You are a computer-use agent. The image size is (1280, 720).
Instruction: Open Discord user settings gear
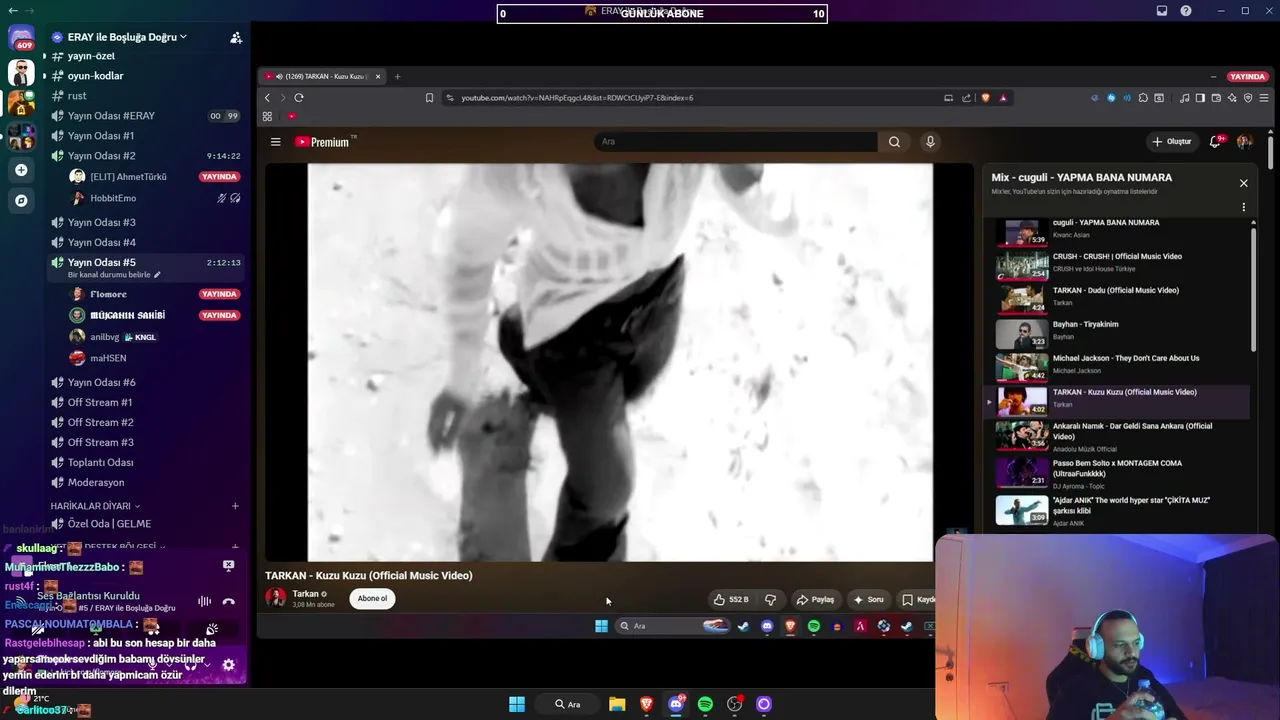pyautogui.click(x=229, y=665)
